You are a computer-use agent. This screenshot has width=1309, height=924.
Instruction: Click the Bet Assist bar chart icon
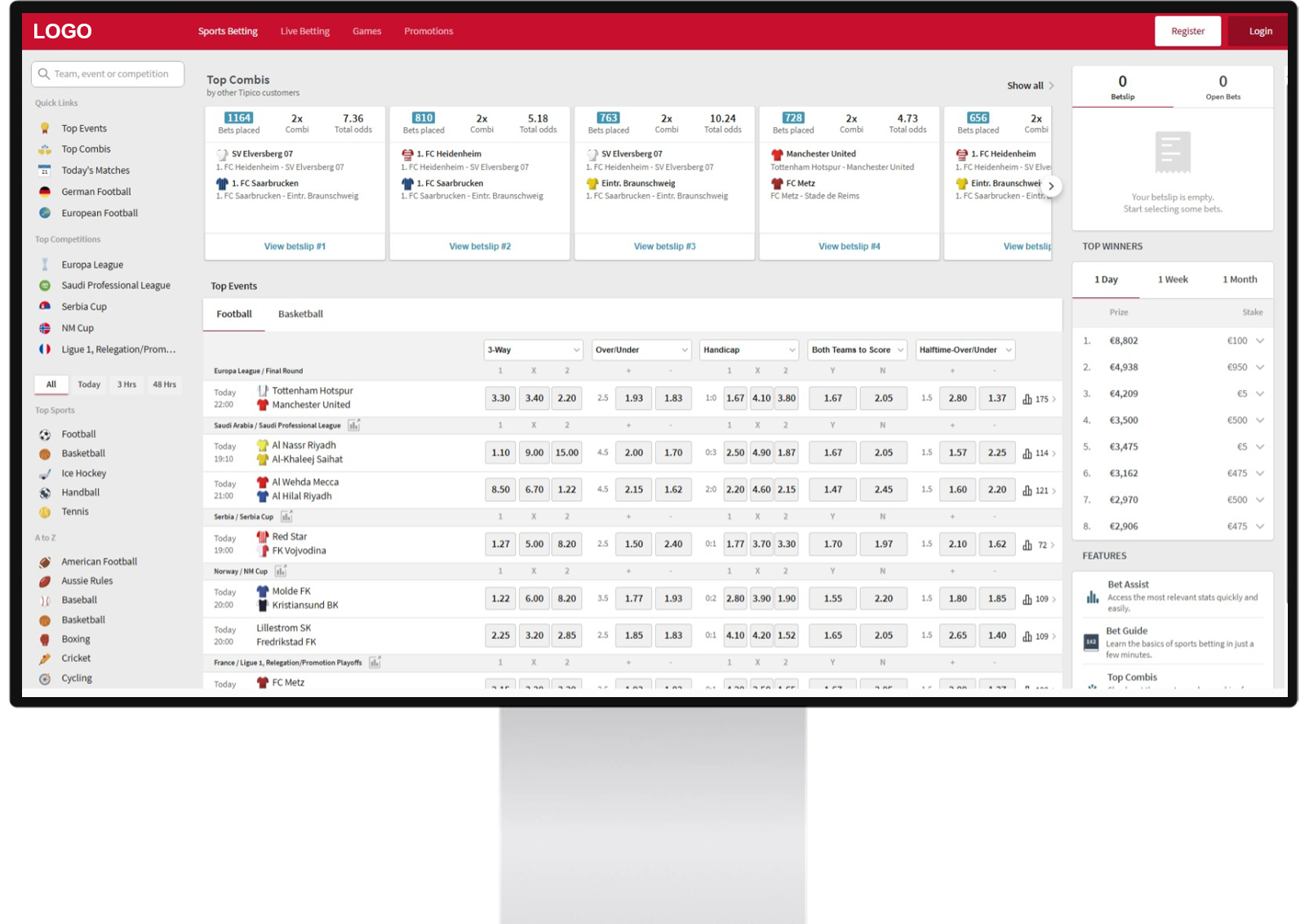pos(1092,597)
